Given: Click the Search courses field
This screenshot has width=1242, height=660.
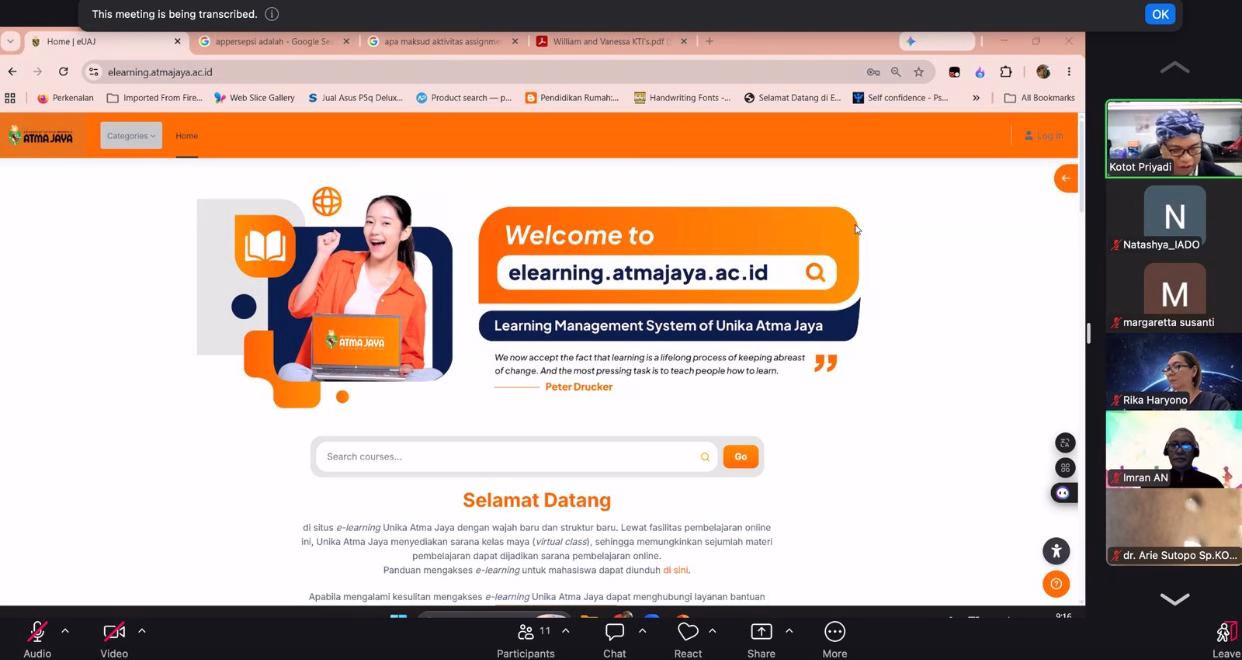Looking at the screenshot, I should [x=516, y=457].
